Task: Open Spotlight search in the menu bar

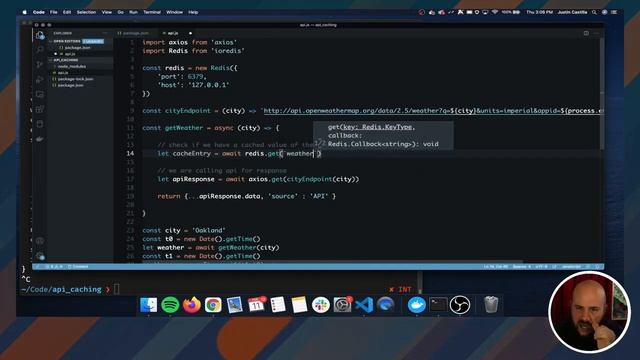Action: pyautogui.click(x=594, y=12)
